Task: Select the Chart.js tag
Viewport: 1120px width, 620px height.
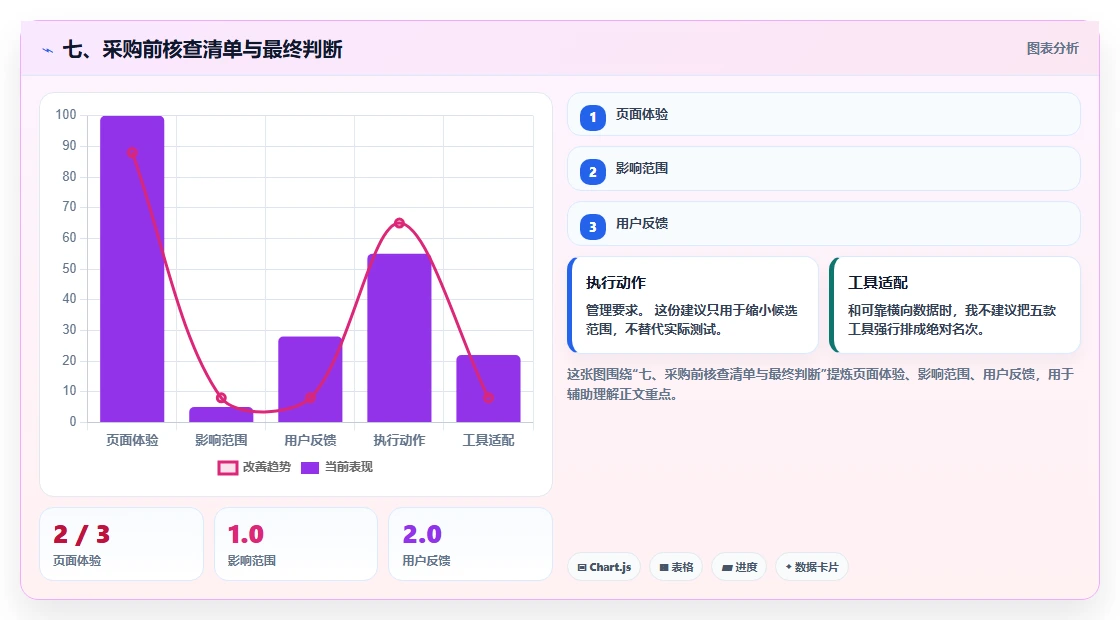Action: (604, 567)
